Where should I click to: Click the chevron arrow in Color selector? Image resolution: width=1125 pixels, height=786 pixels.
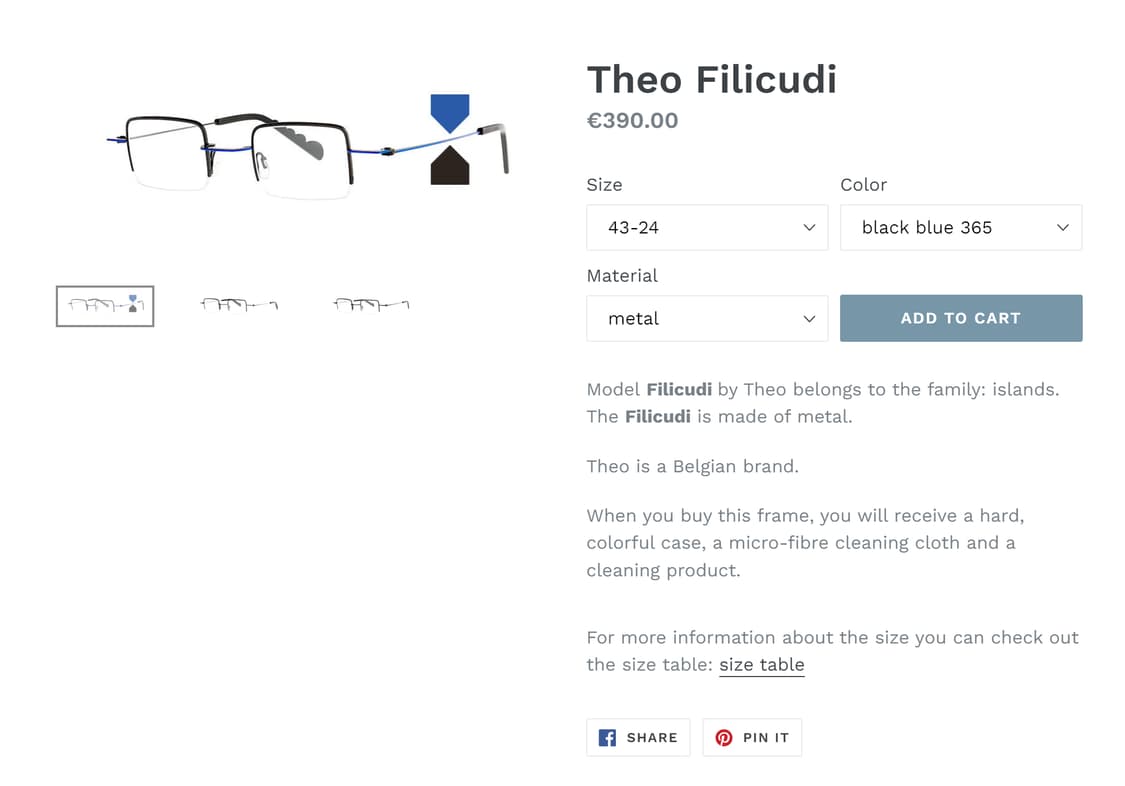click(1063, 228)
